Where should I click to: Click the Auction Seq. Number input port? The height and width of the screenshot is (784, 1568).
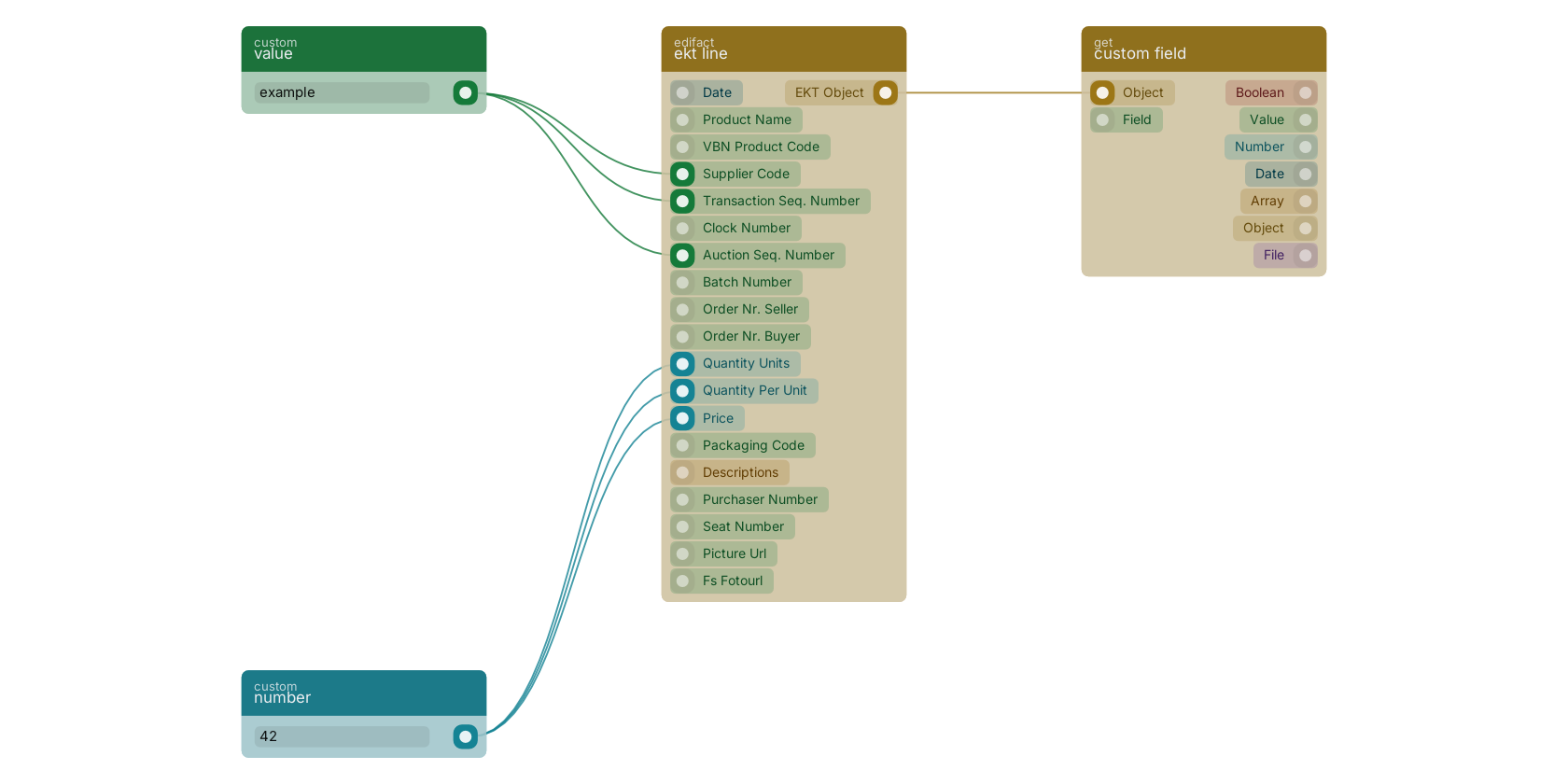682,255
